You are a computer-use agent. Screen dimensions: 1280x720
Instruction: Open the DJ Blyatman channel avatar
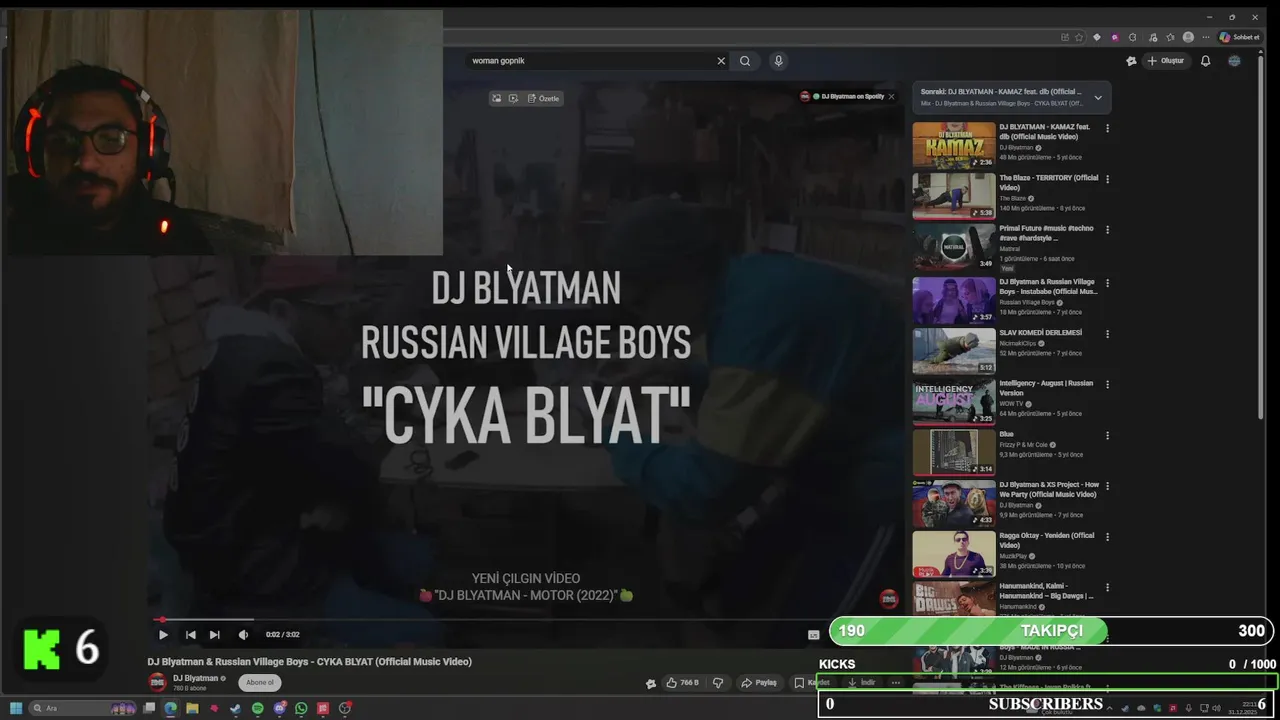[157, 682]
